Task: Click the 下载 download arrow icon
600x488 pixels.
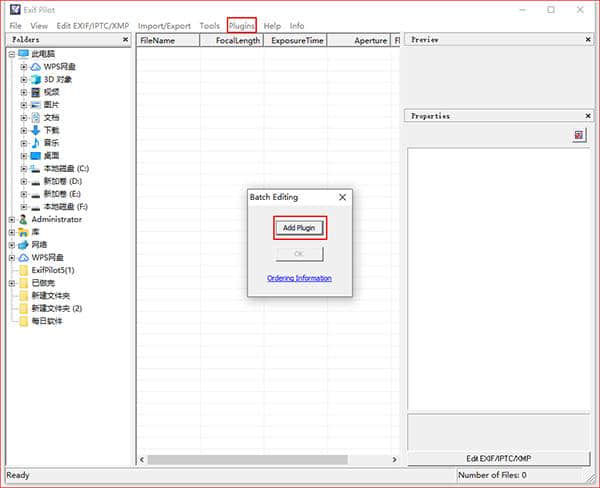Action: point(36,130)
